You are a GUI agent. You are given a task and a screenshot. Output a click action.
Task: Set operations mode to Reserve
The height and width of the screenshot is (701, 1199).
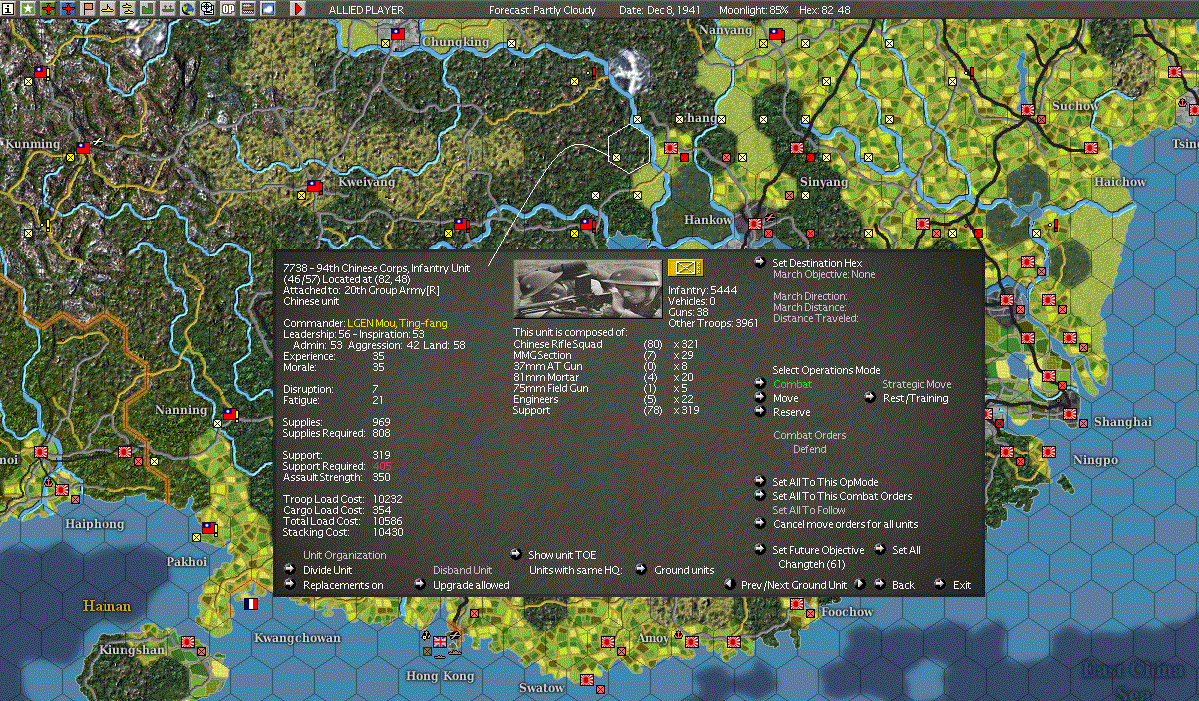(791, 412)
